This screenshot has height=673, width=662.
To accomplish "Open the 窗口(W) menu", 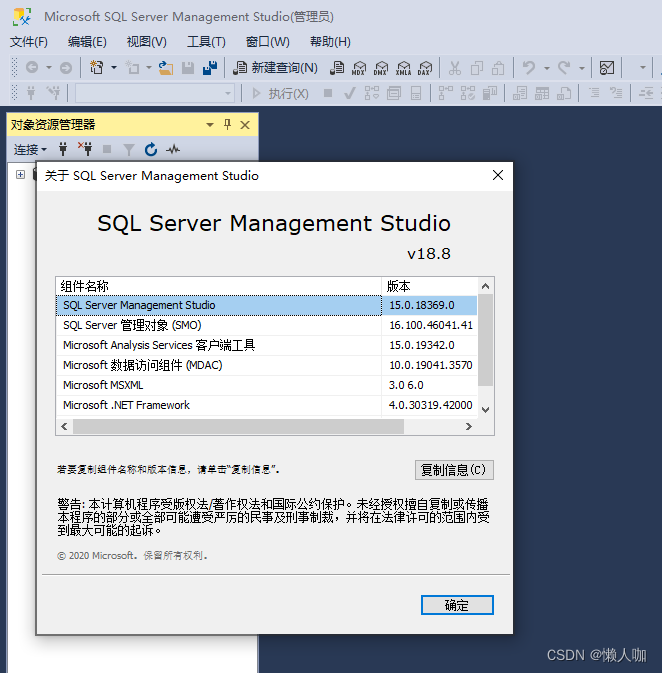I will 267,42.
